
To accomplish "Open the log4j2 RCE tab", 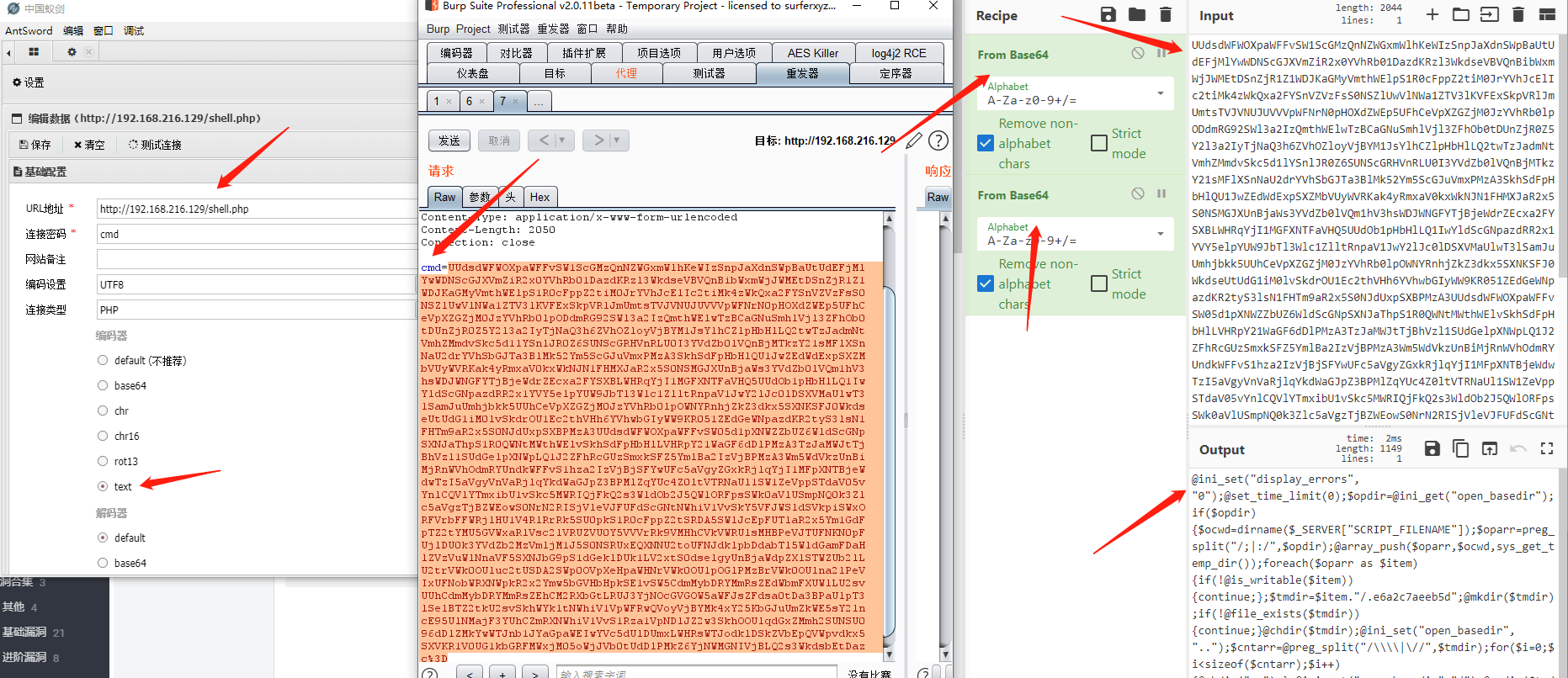I will pyautogui.click(x=899, y=53).
